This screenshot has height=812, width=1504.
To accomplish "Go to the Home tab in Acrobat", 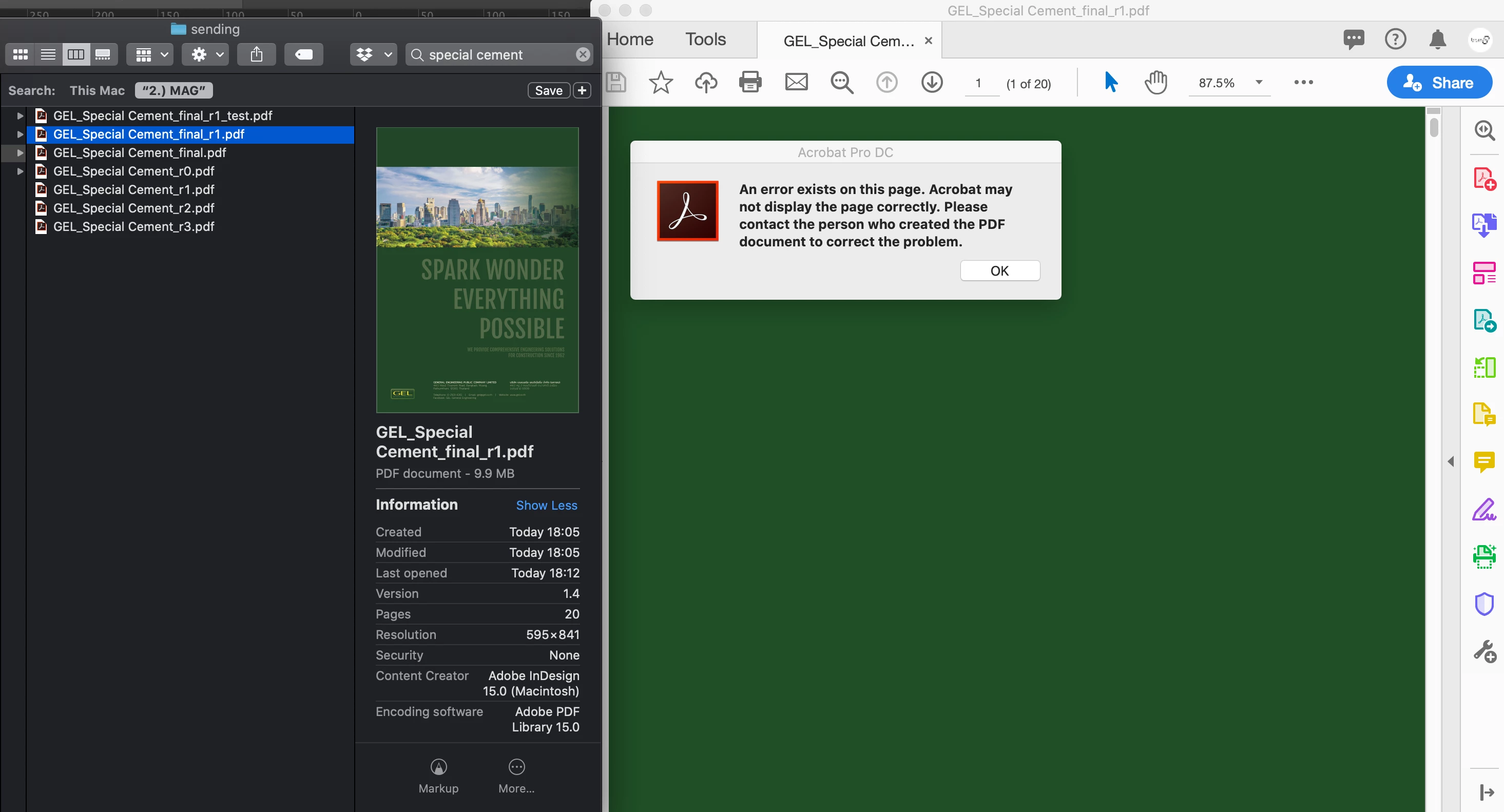I will pos(630,39).
